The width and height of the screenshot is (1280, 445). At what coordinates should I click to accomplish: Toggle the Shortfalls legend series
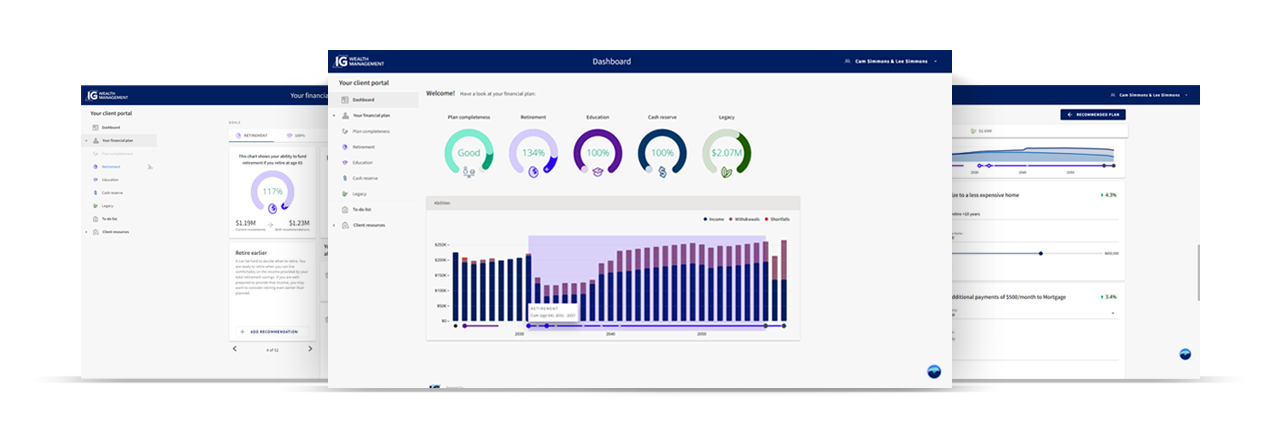783,218
